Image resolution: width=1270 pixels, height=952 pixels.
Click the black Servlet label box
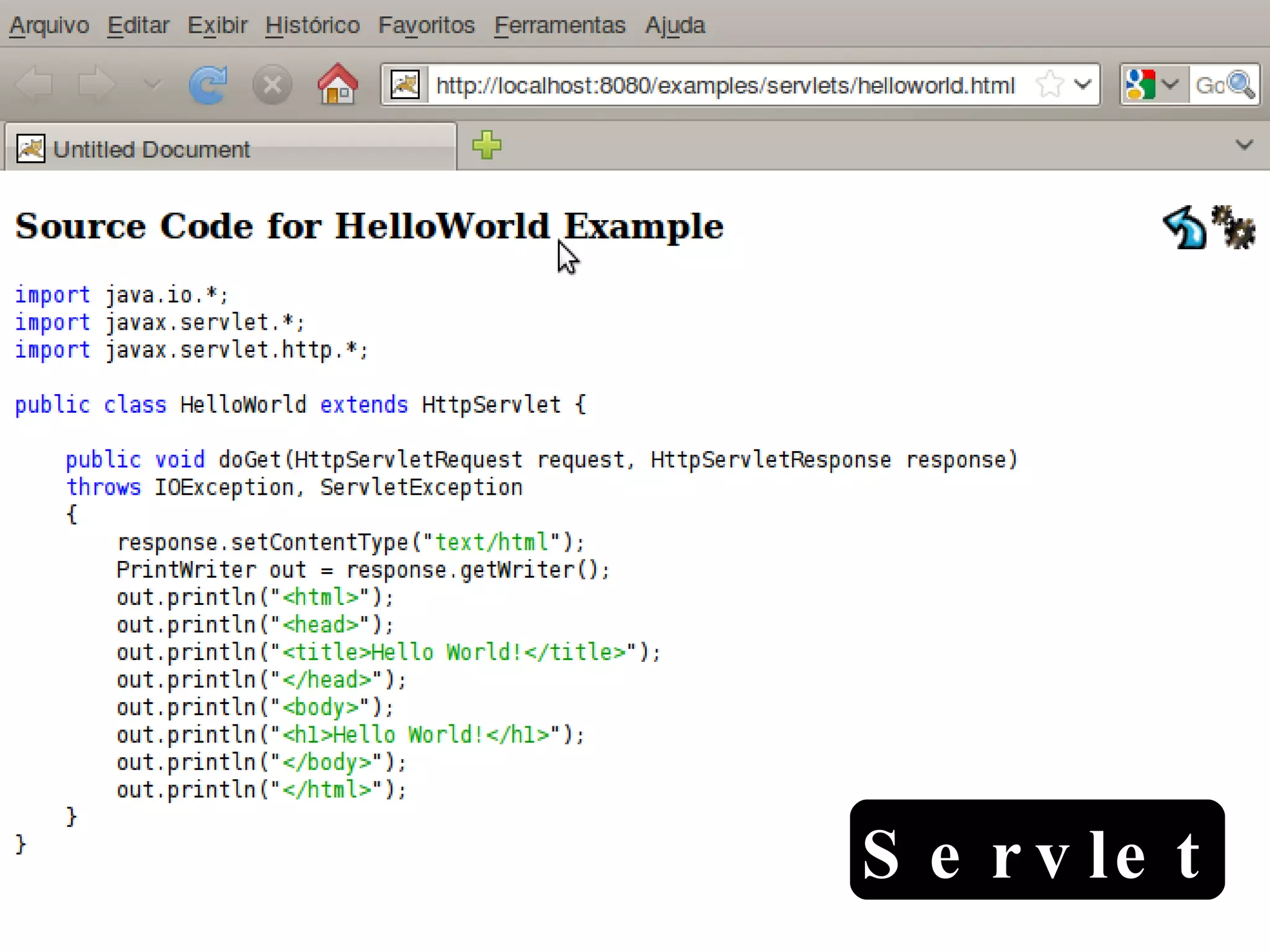point(1037,849)
